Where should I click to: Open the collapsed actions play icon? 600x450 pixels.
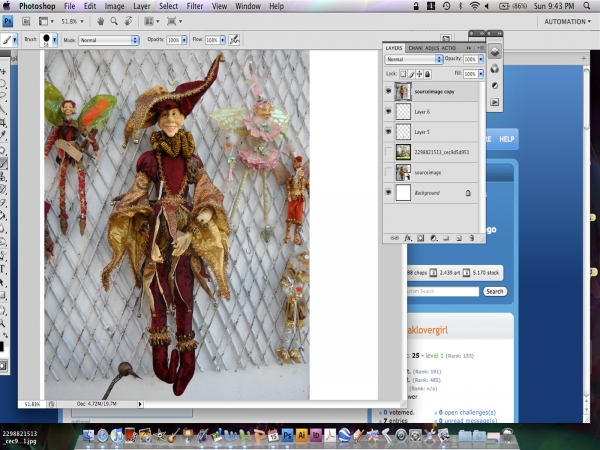(x=494, y=102)
